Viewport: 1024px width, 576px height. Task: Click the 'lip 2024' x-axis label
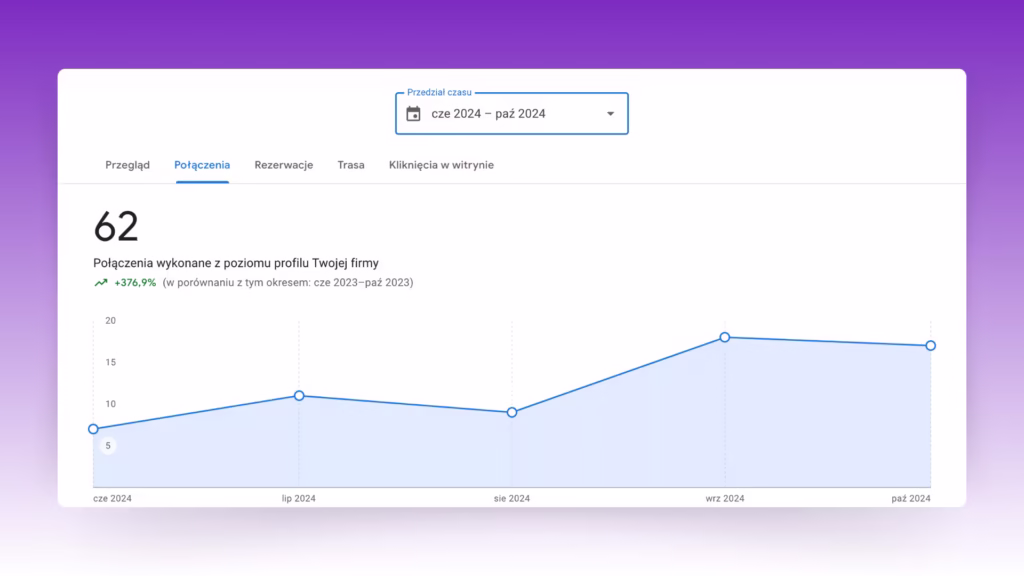[x=298, y=498]
